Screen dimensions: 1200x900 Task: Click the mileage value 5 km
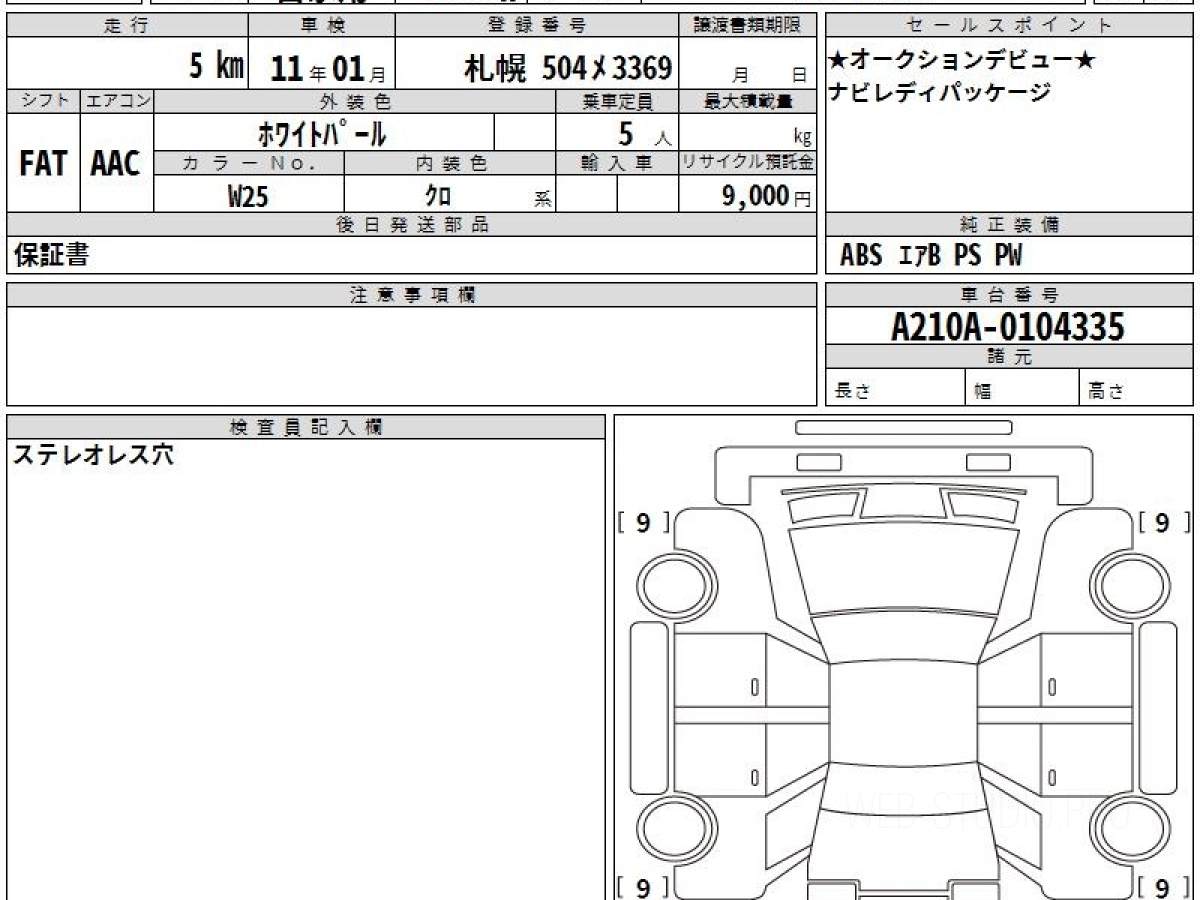[x=216, y=68]
